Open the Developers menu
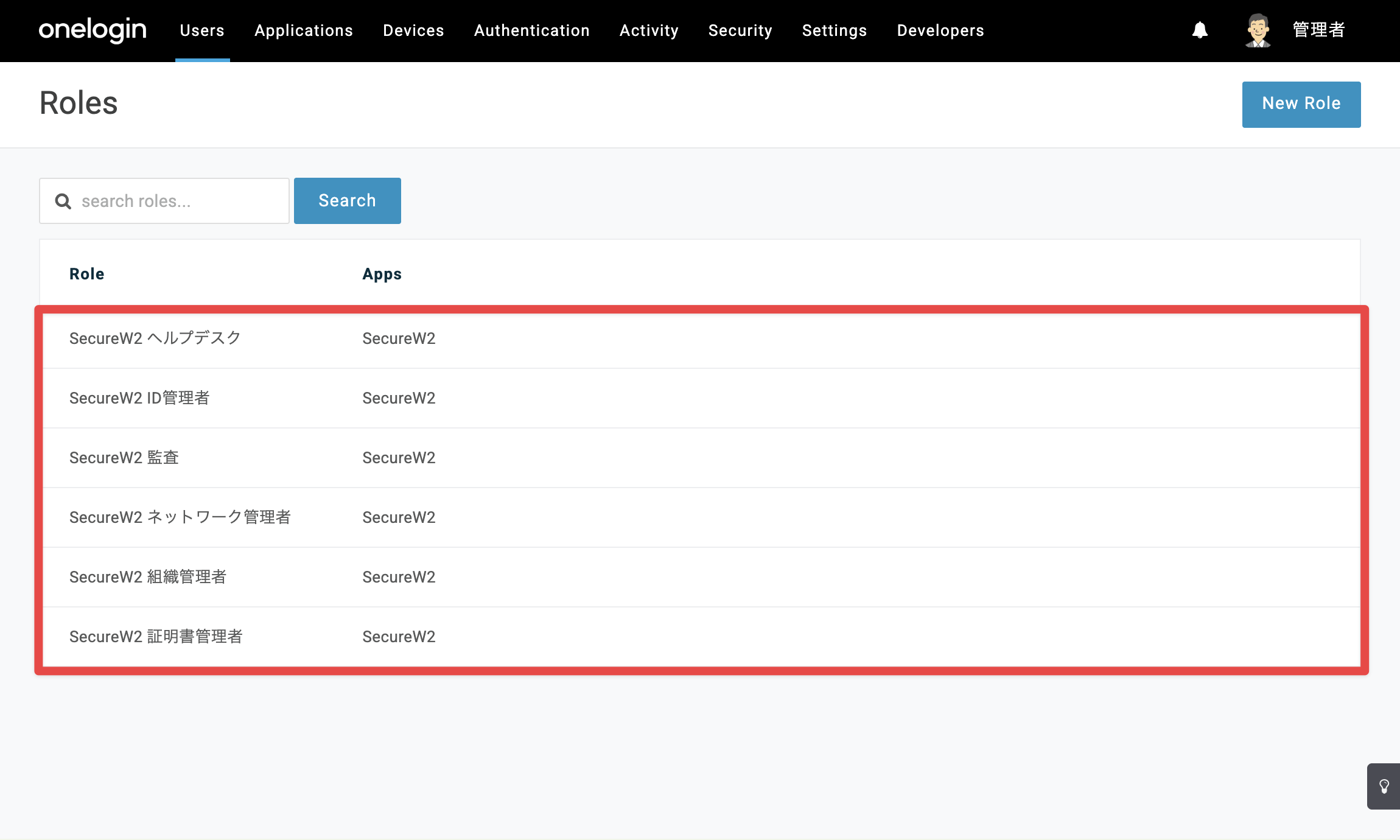The width and height of the screenshot is (1400, 840). pyautogui.click(x=940, y=30)
